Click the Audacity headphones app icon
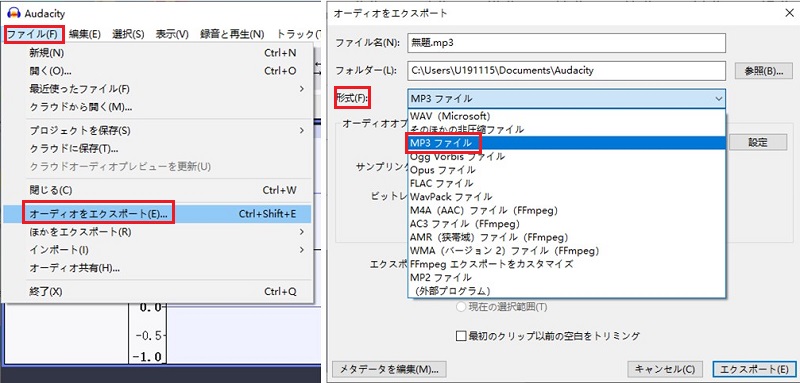800x383 pixels. pyautogui.click(x=14, y=13)
